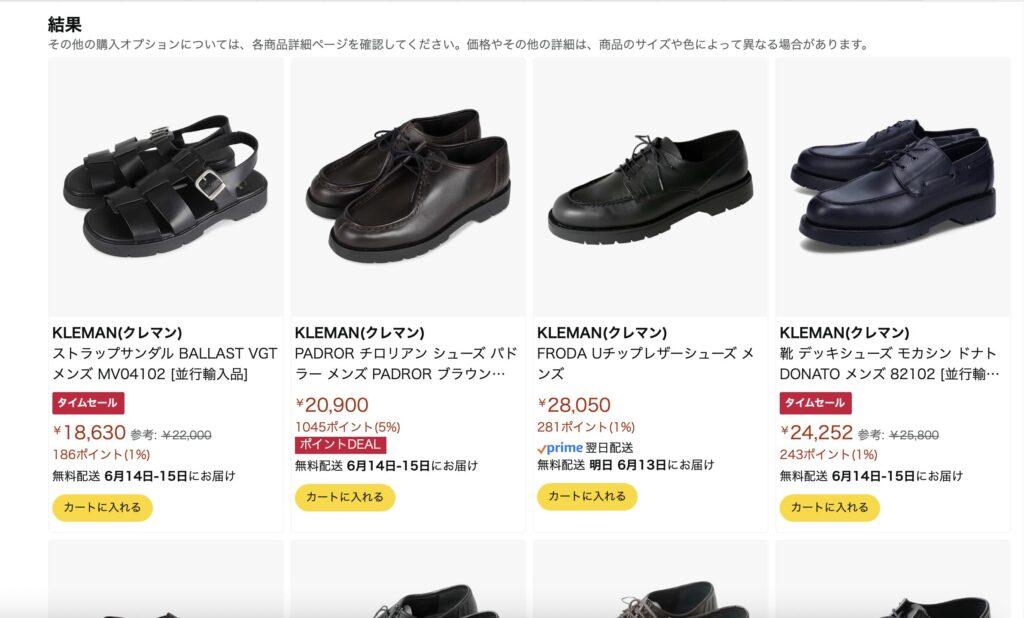Click the 1045ポイント(5%) text
Image resolution: width=1024 pixels, height=618 pixels.
point(347,427)
